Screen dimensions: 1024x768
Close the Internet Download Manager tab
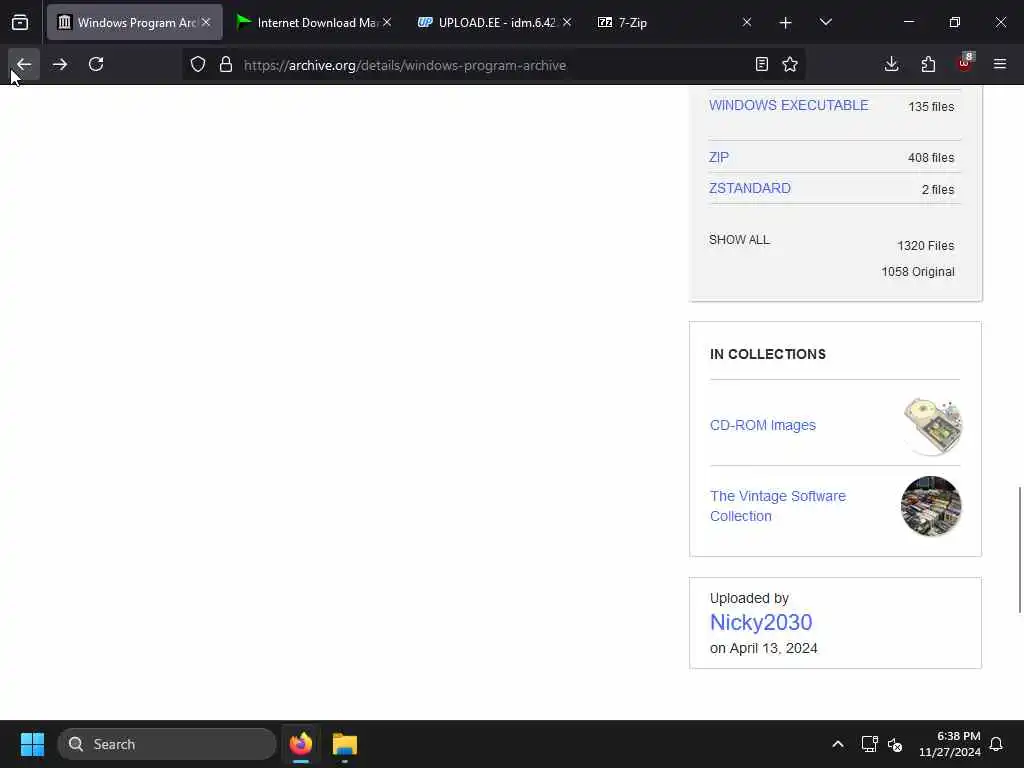point(387,22)
